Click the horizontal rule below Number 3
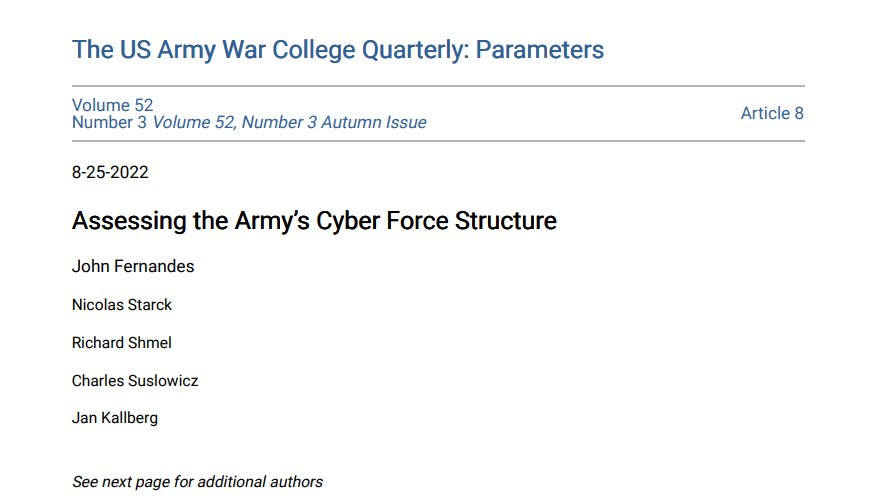Image resolution: width=874 pixels, height=496 pixels. 438,141
